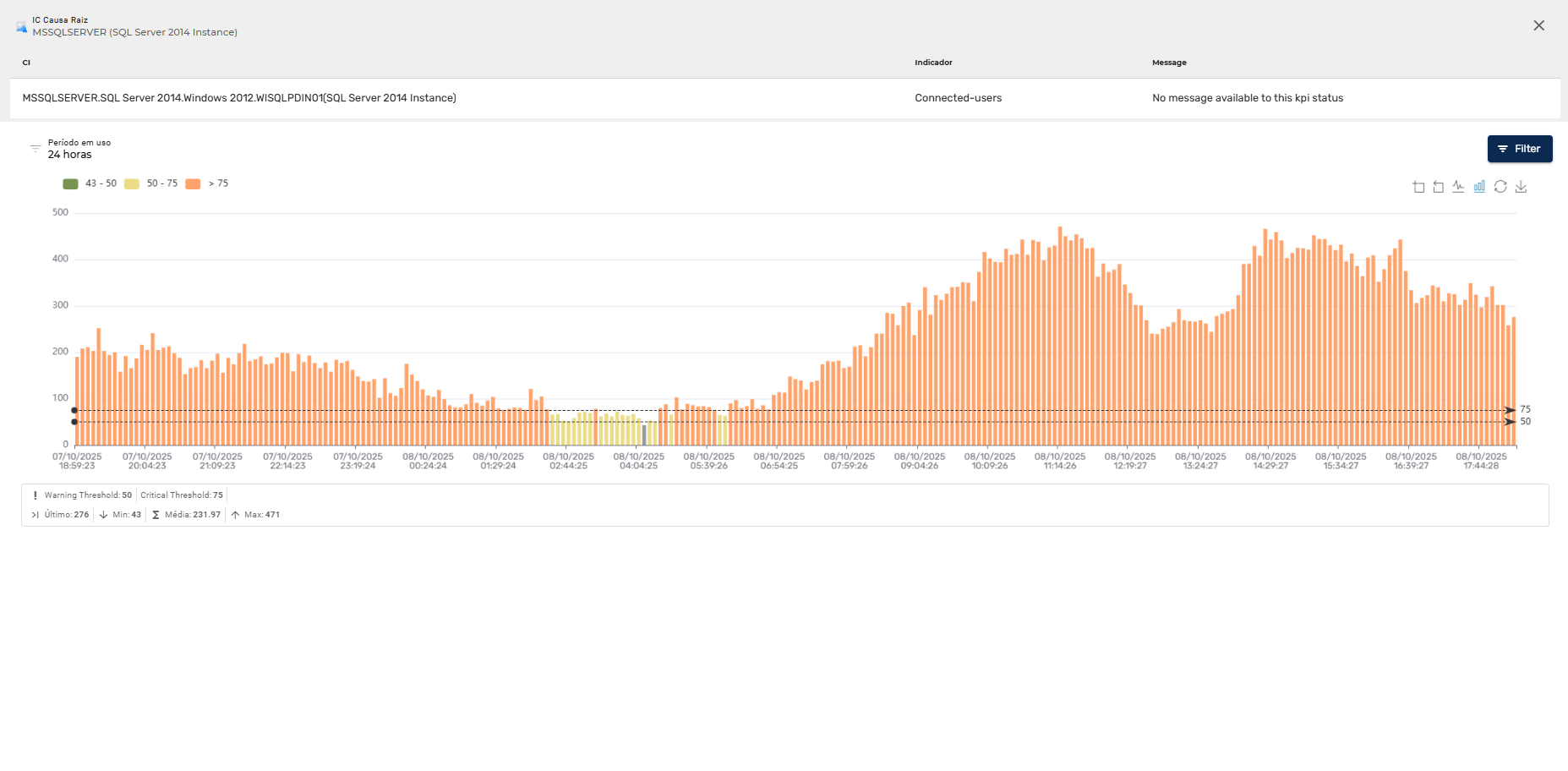
Task: Switch chart to line view
Action: pyautogui.click(x=1459, y=187)
